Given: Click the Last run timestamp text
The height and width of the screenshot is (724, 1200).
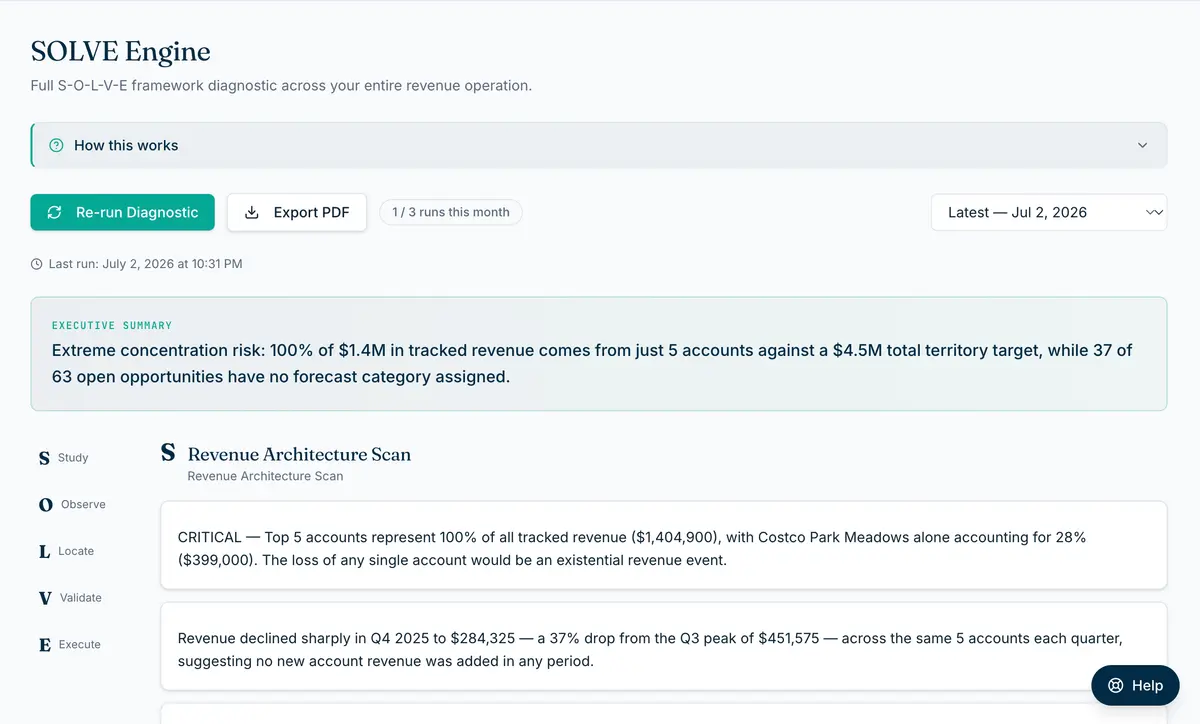Looking at the screenshot, I should [145, 264].
